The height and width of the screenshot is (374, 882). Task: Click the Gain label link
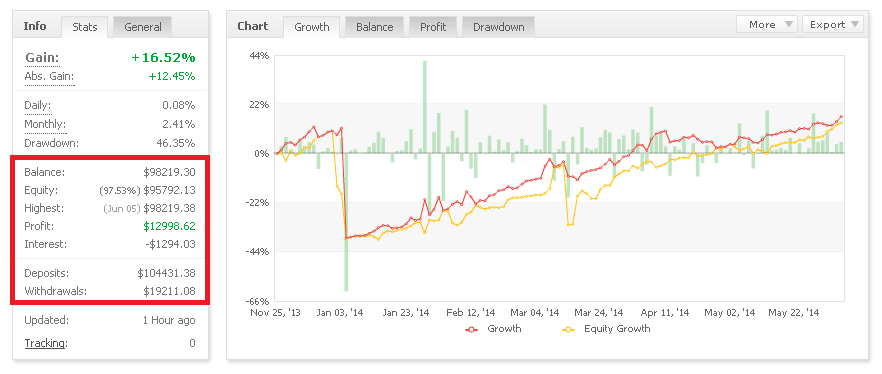(x=42, y=58)
